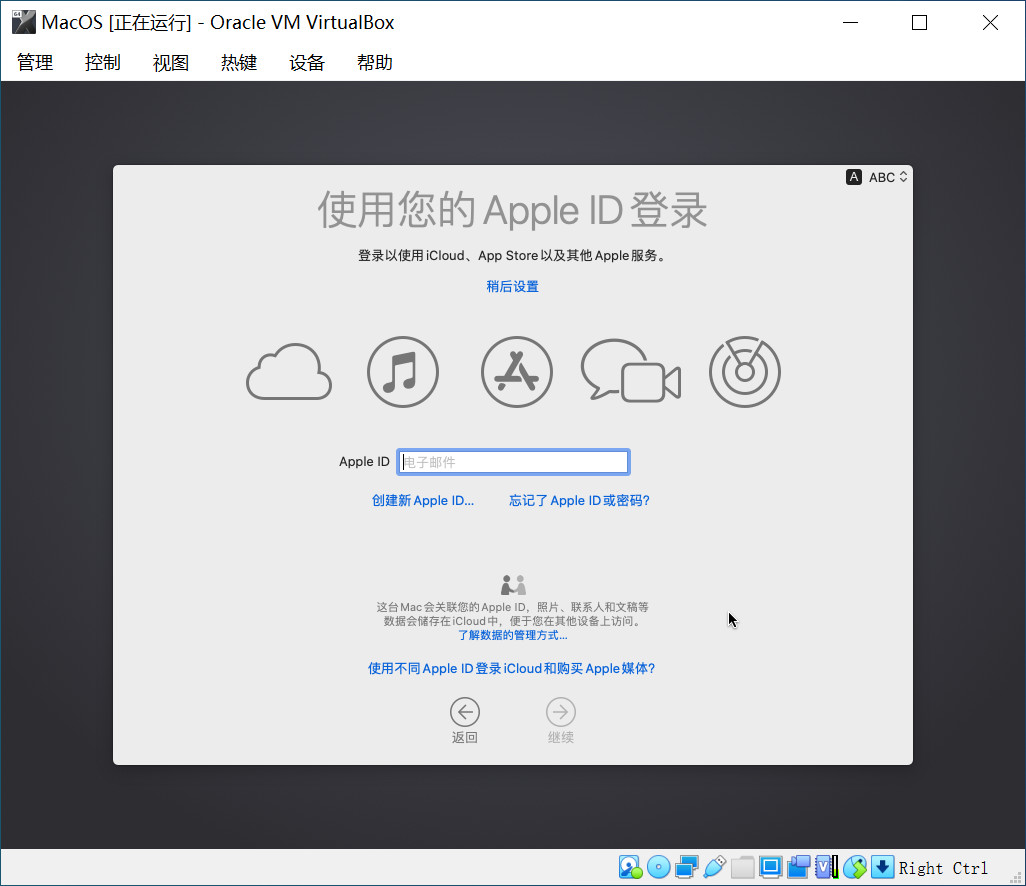Open the 管理 menu

point(35,63)
